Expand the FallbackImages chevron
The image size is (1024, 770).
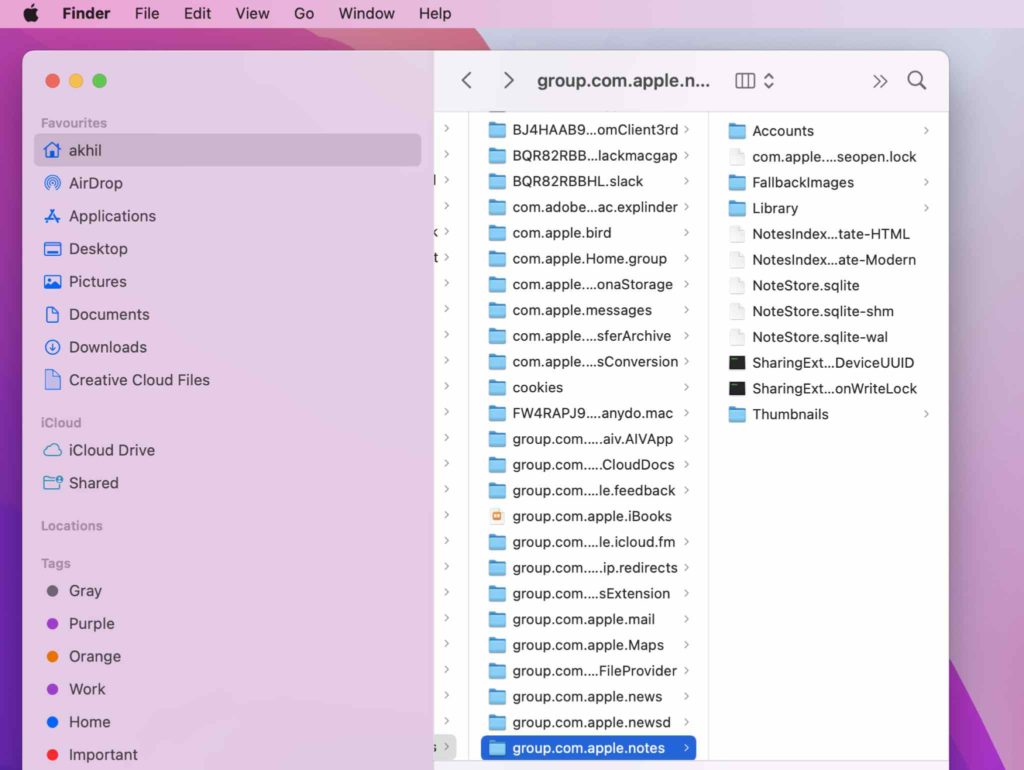coord(926,182)
